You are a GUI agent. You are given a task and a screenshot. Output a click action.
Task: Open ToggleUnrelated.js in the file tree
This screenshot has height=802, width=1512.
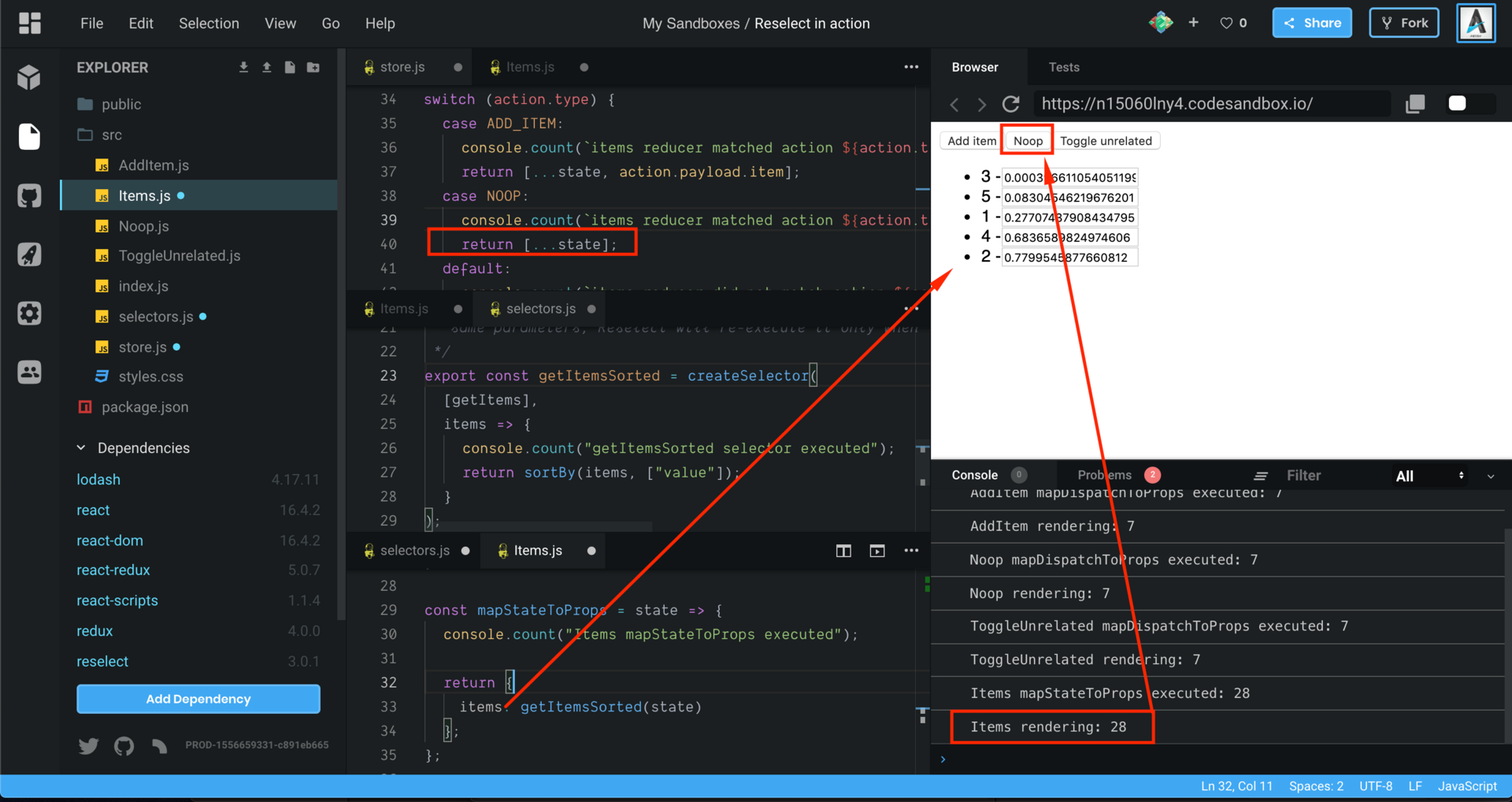pyautogui.click(x=180, y=256)
